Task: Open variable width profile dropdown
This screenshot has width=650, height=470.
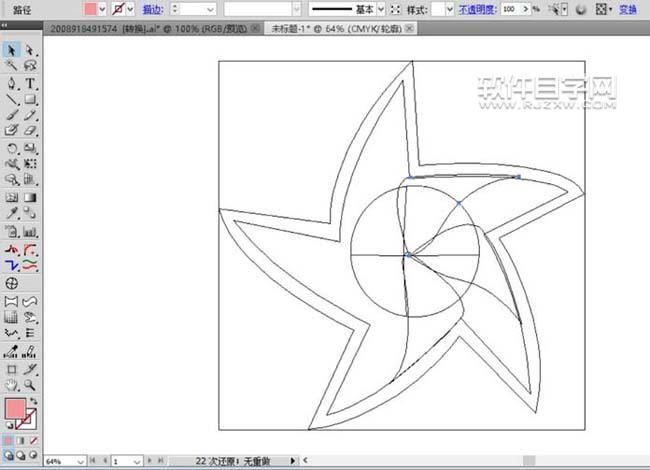Action: pos(296,9)
